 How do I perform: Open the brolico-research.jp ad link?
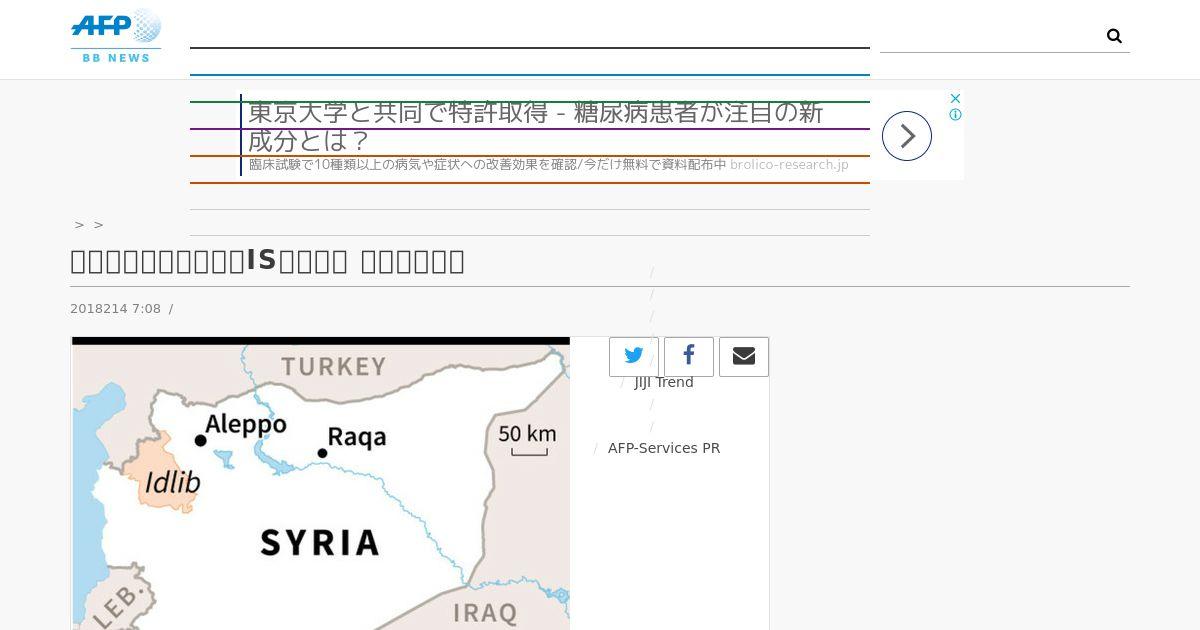point(789,165)
